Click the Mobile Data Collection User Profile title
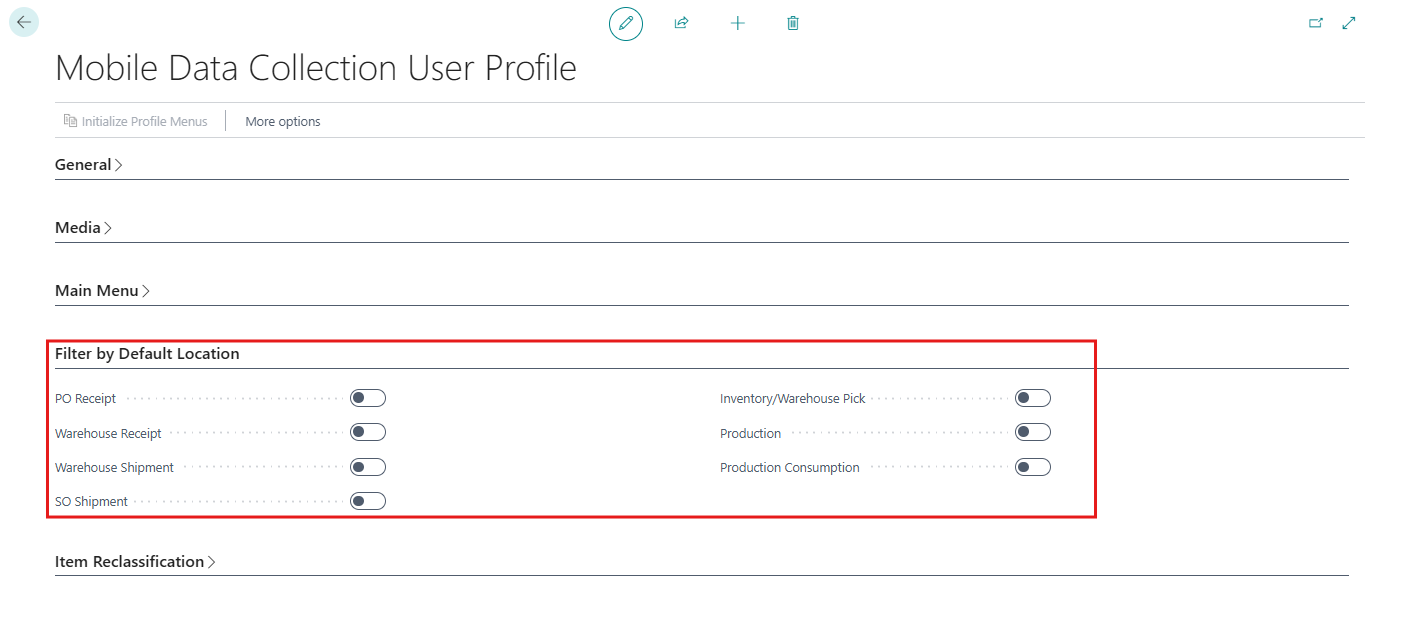The width and height of the screenshot is (1412, 619). pyautogui.click(x=316, y=67)
